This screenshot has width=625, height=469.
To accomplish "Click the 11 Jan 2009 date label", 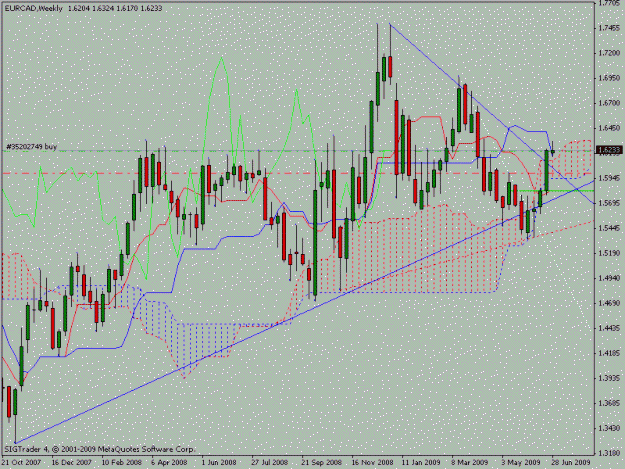I will tap(421, 462).
